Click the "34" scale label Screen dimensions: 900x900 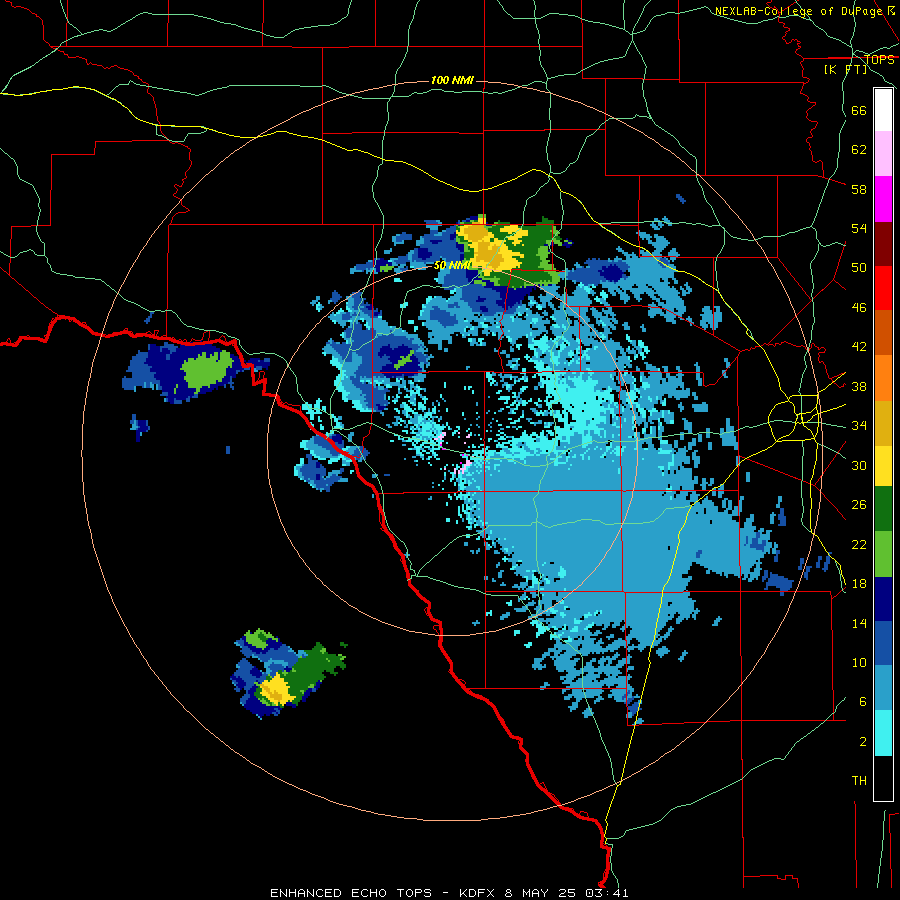859,426
